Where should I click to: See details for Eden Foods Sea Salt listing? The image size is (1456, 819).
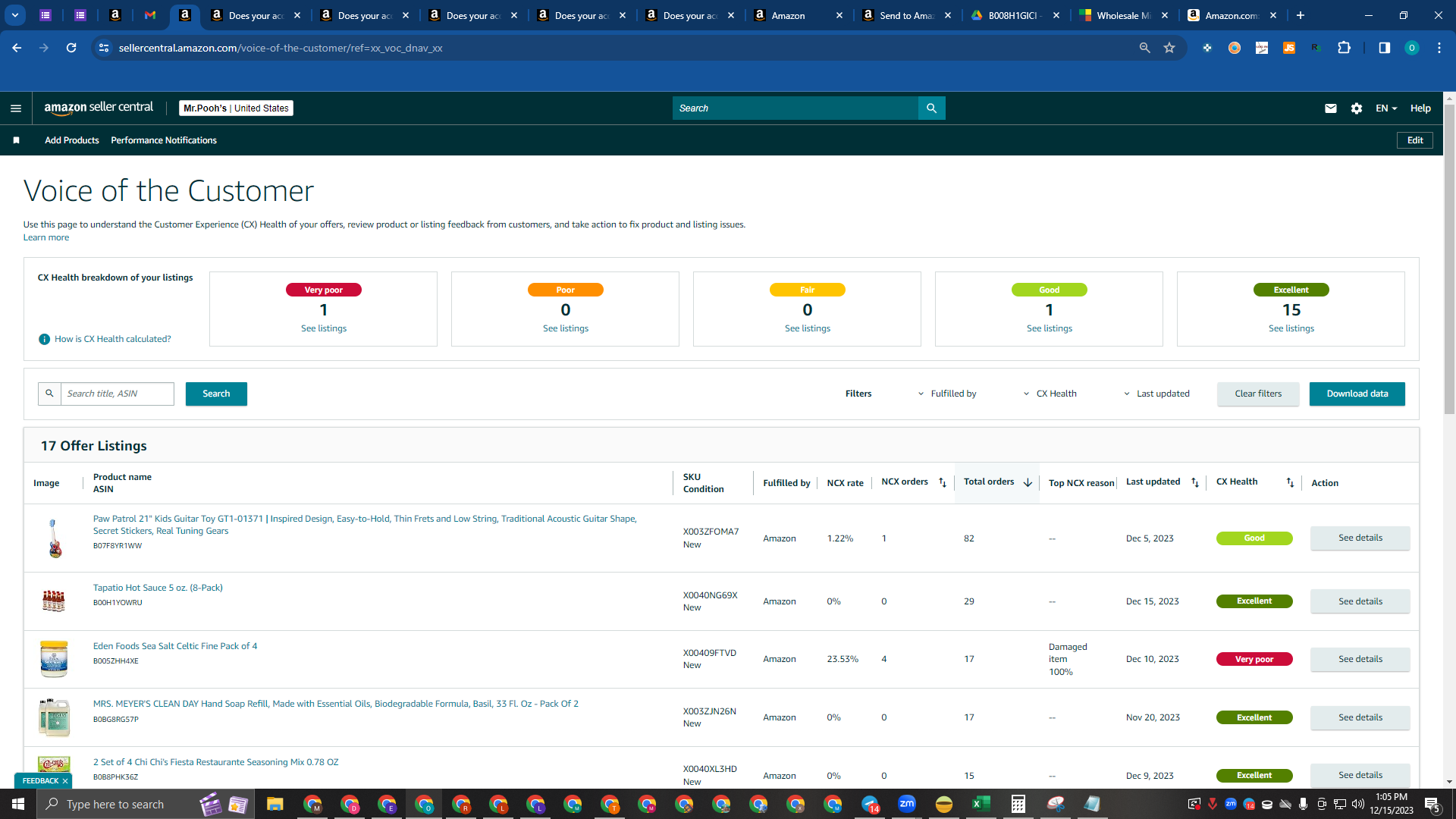(1360, 659)
